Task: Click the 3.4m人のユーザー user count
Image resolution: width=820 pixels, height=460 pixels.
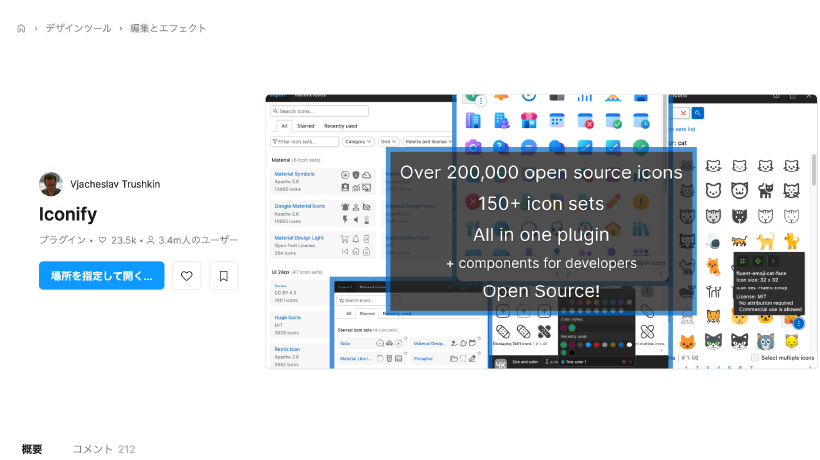Action: [192, 240]
